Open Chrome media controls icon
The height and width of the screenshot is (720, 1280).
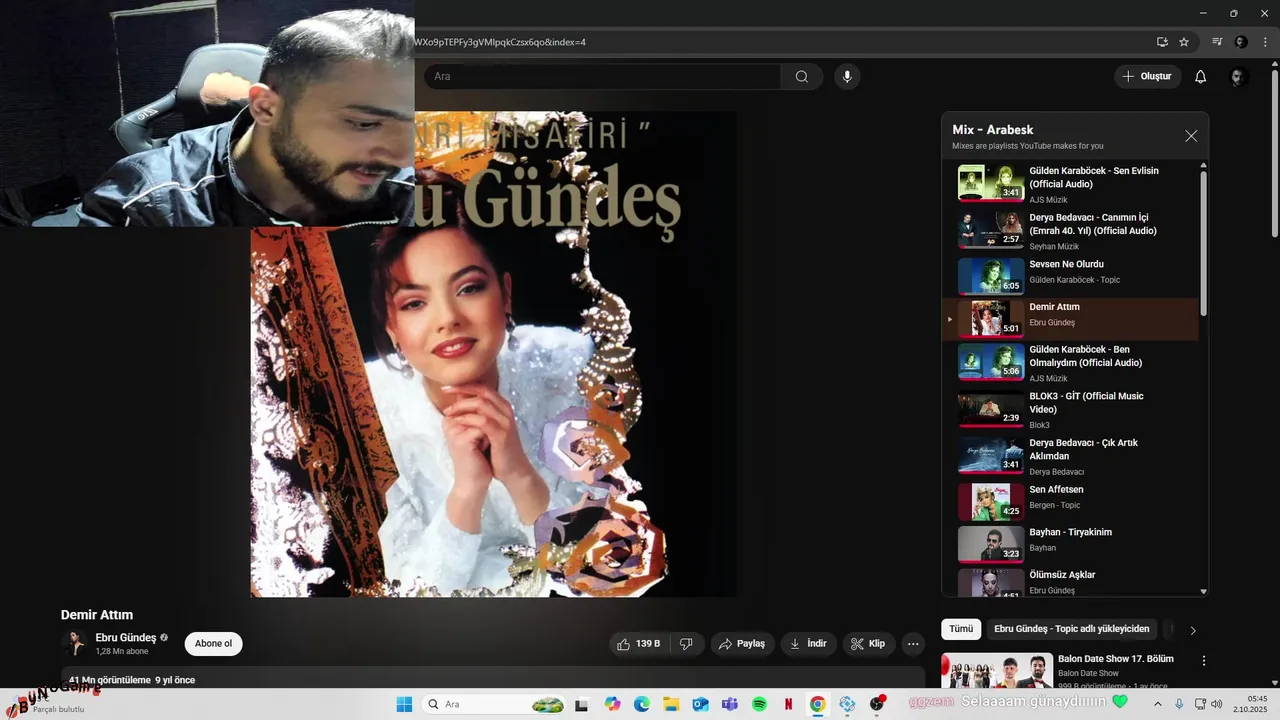click(1217, 42)
